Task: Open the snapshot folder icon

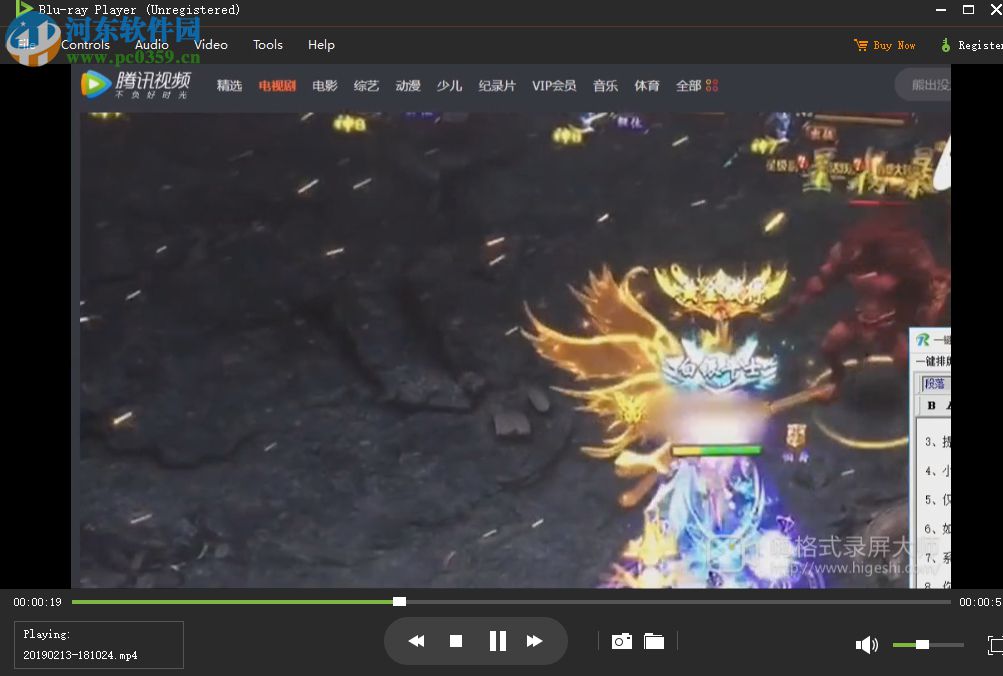Action: point(654,640)
